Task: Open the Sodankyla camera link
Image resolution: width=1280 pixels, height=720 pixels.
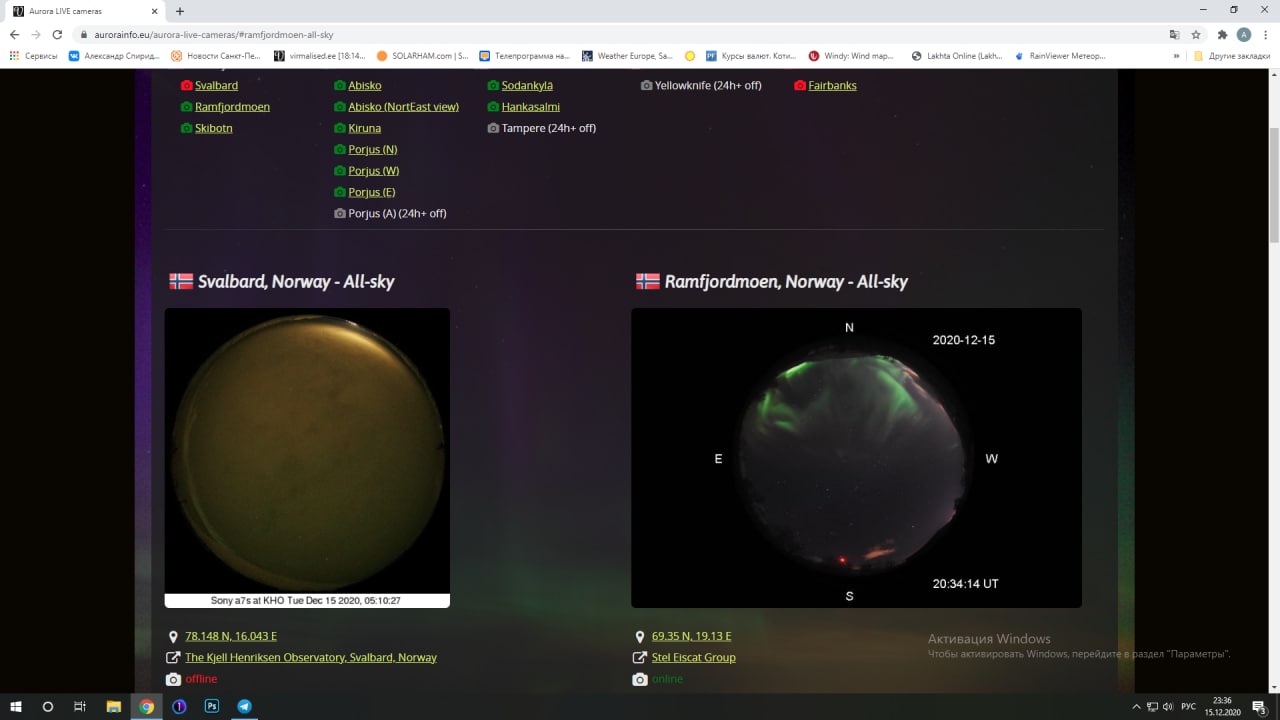Action: (x=527, y=86)
